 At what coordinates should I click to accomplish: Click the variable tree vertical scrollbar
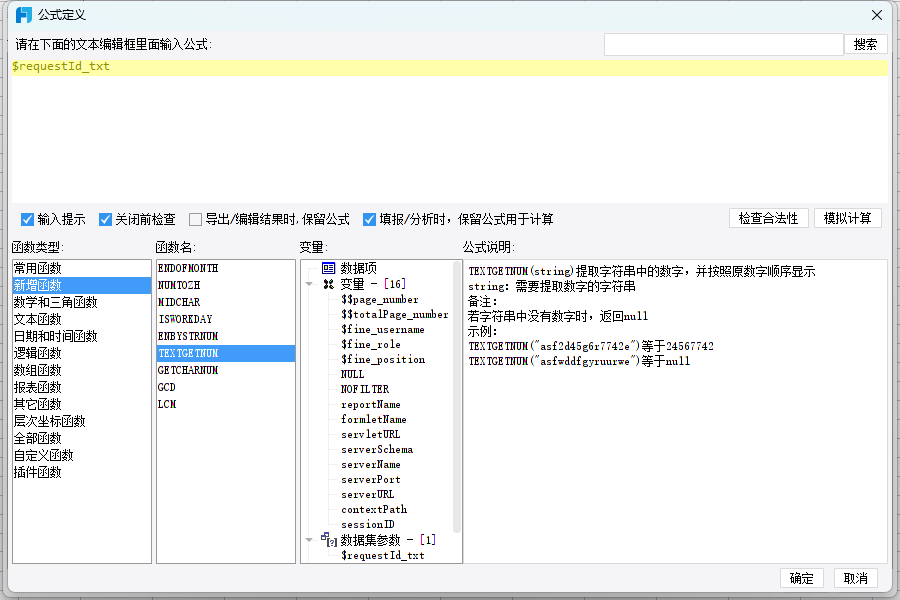click(x=457, y=400)
